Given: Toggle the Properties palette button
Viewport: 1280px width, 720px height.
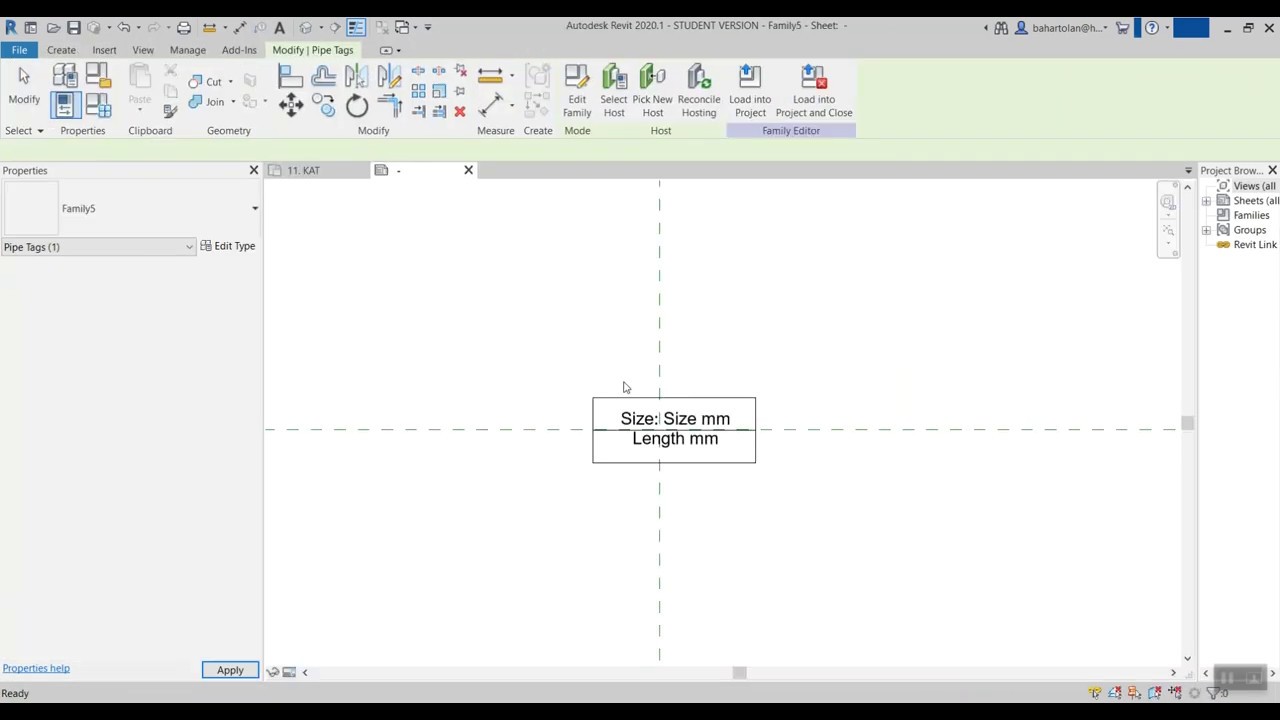Looking at the screenshot, I should pyautogui.click(x=65, y=103).
